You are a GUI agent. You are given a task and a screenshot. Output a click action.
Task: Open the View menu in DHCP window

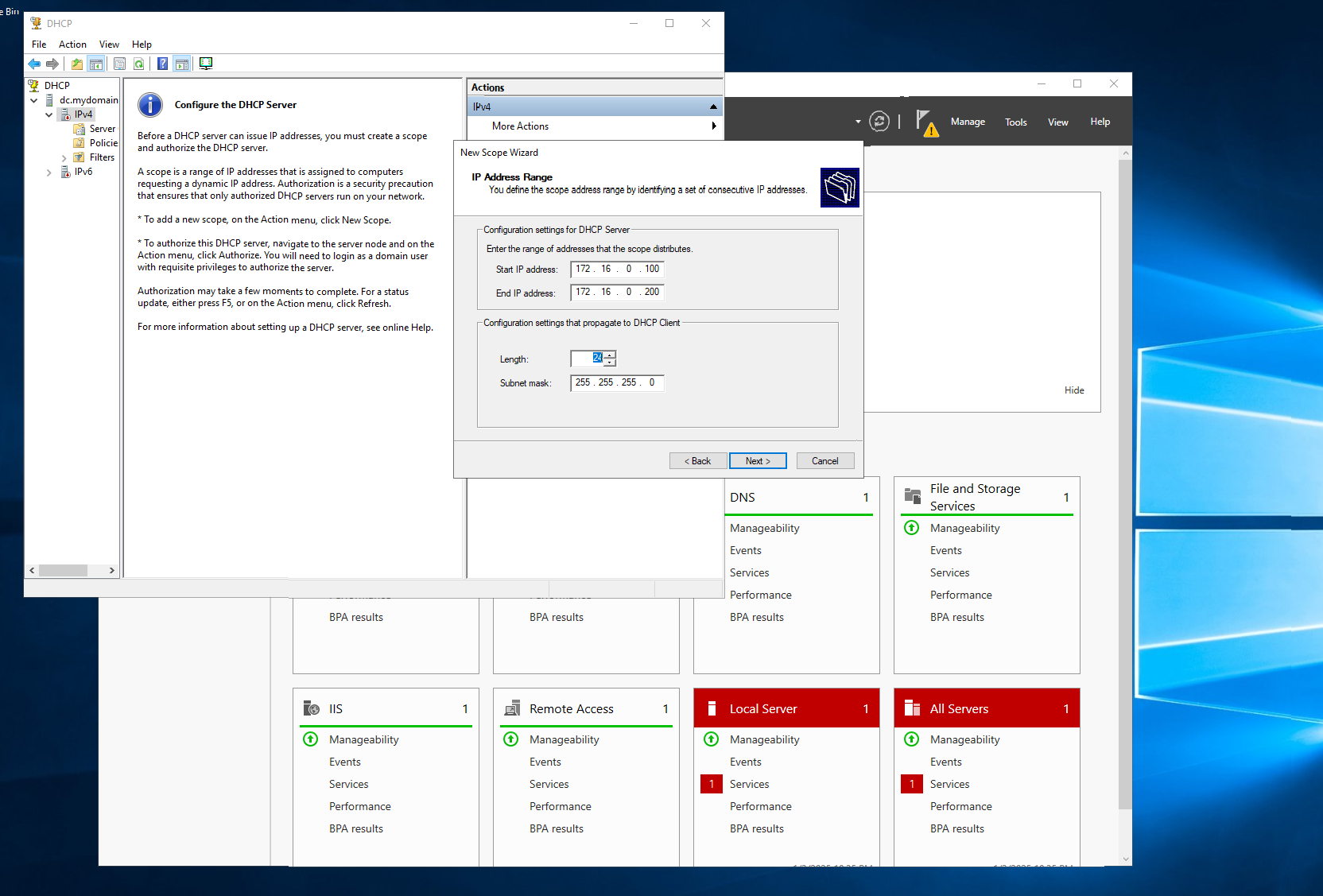pyautogui.click(x=109, y=45)
